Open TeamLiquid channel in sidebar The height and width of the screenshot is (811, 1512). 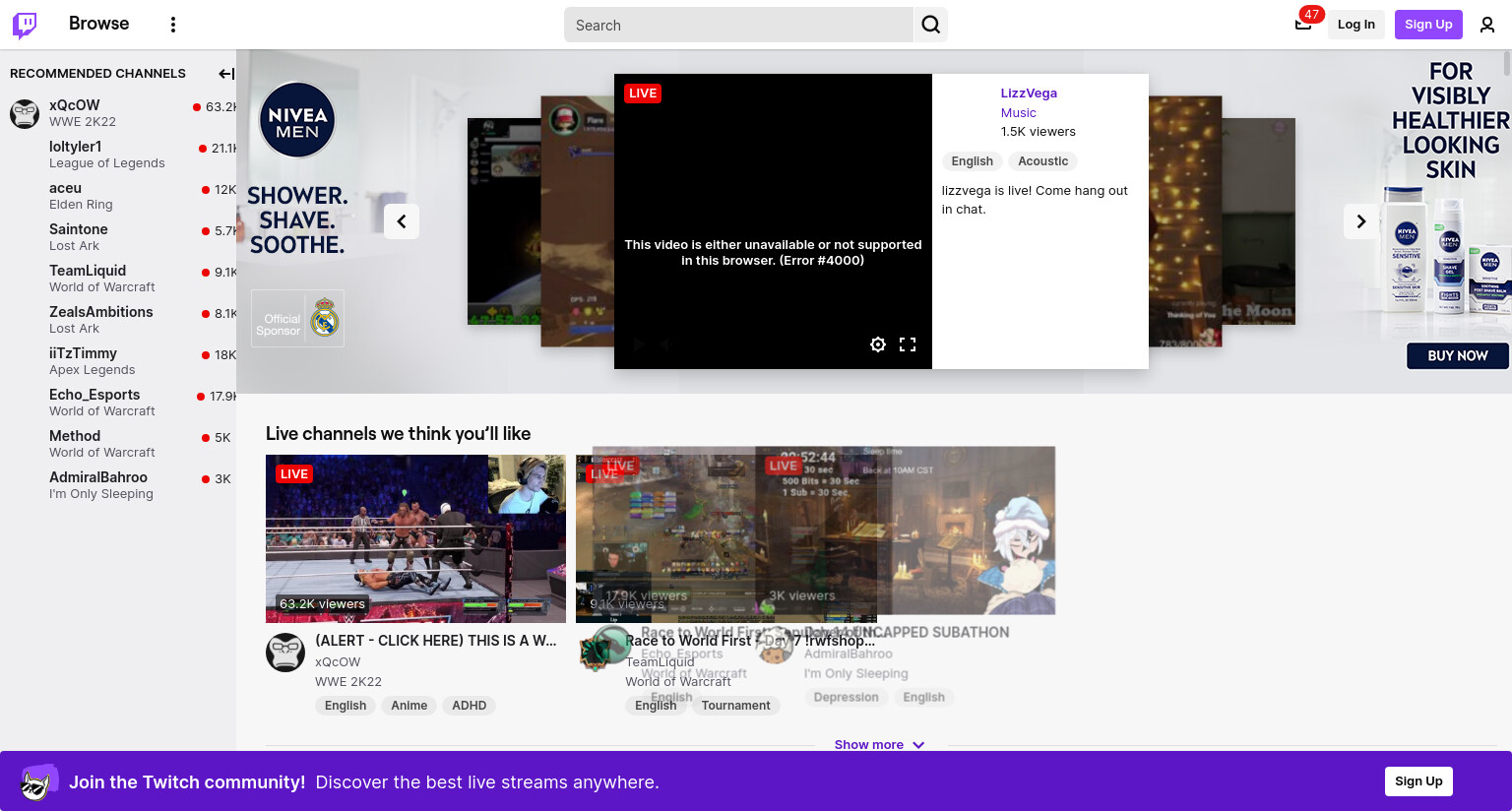(x=118, y=279)
